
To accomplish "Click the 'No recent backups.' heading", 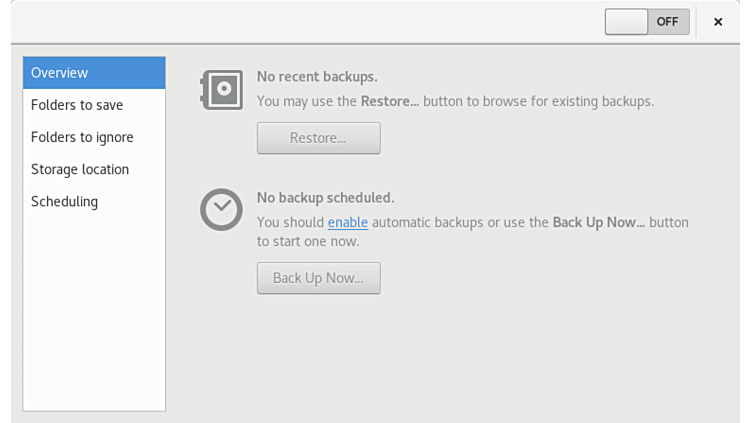I will 317,76.
